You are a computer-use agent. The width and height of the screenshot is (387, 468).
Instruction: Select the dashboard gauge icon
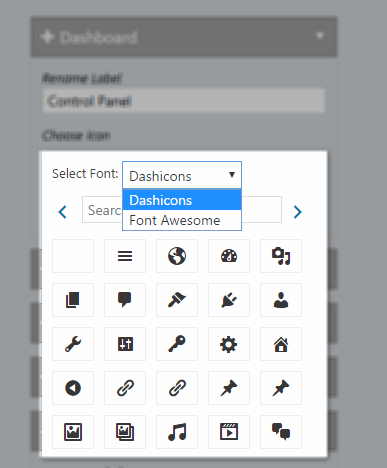click(229, 256)
